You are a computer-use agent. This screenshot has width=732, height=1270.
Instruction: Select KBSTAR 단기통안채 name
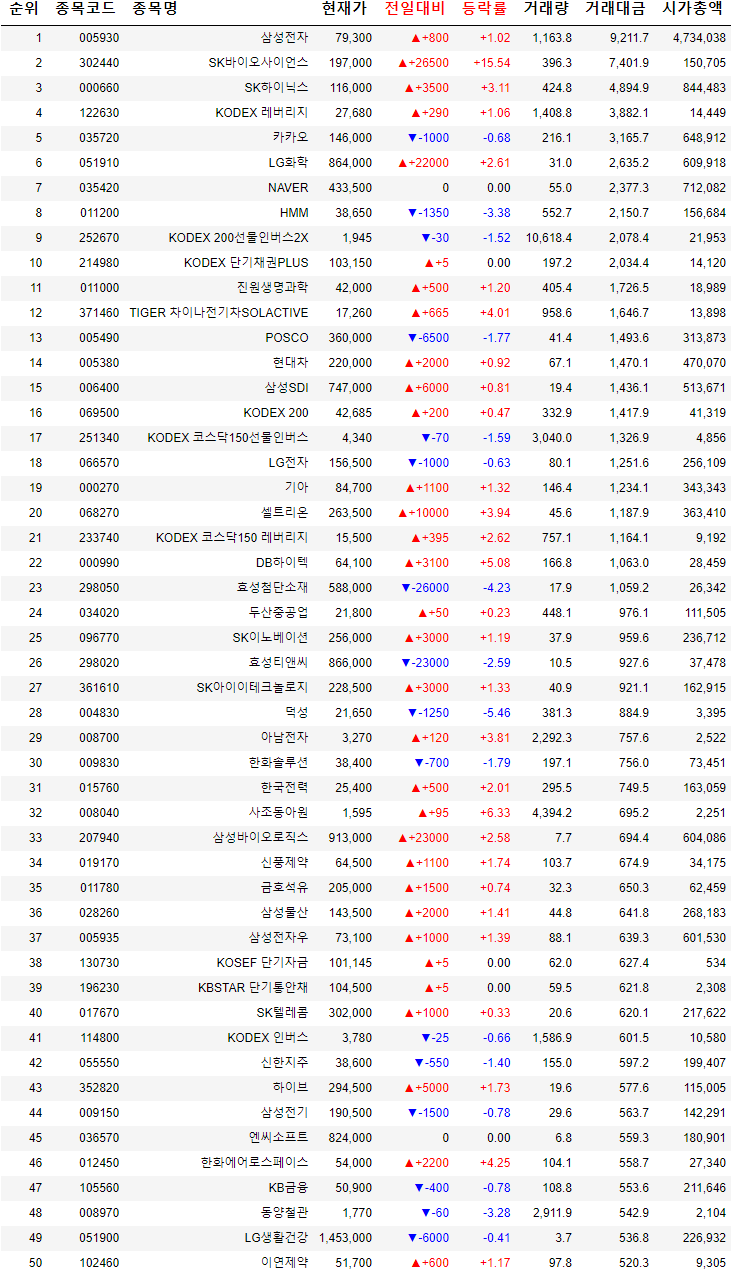(x=254, y=988)
